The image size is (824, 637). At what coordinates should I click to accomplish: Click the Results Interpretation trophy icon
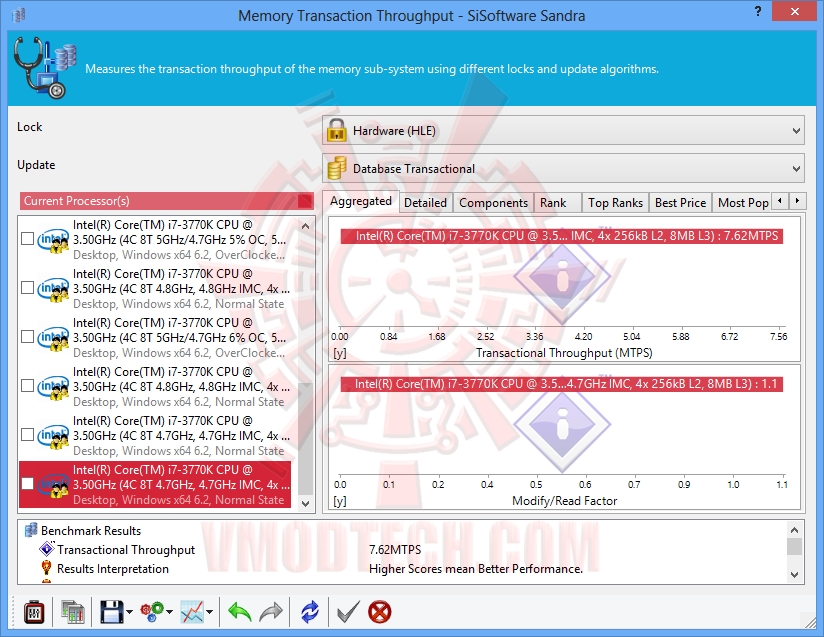pyautogui.click(x=46, y=568)
